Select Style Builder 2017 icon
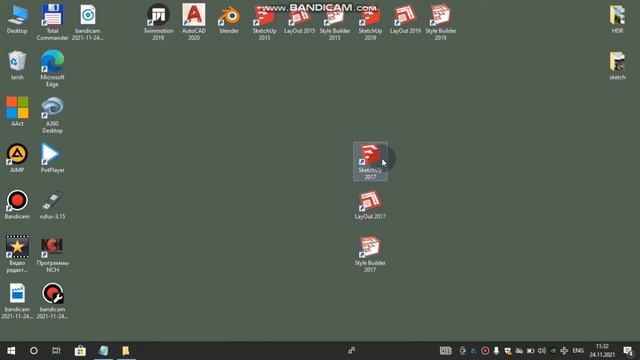 [370, 254]
